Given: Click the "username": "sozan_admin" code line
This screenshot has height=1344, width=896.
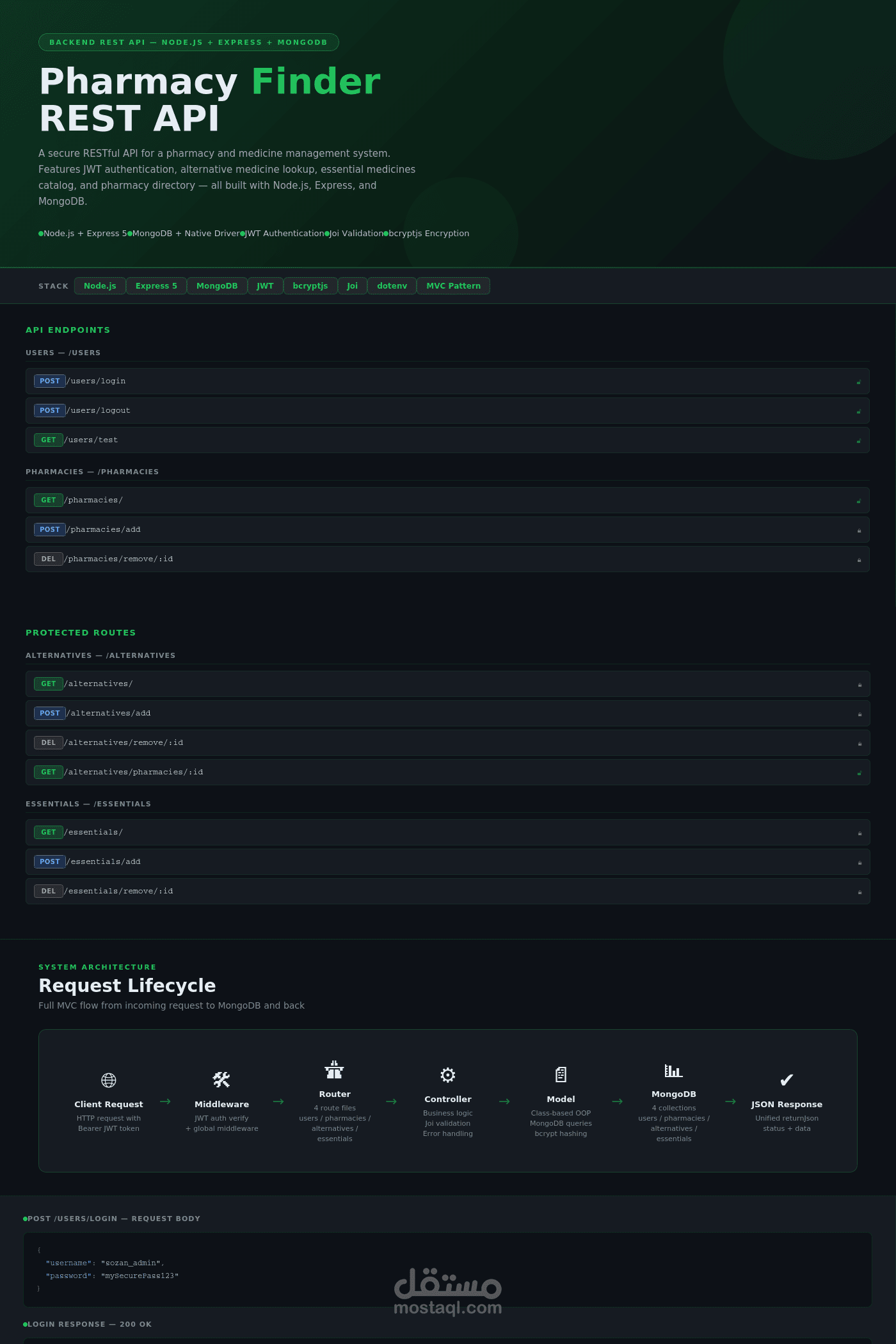Looking at the screenshot, I should [x=105, y=1263].
